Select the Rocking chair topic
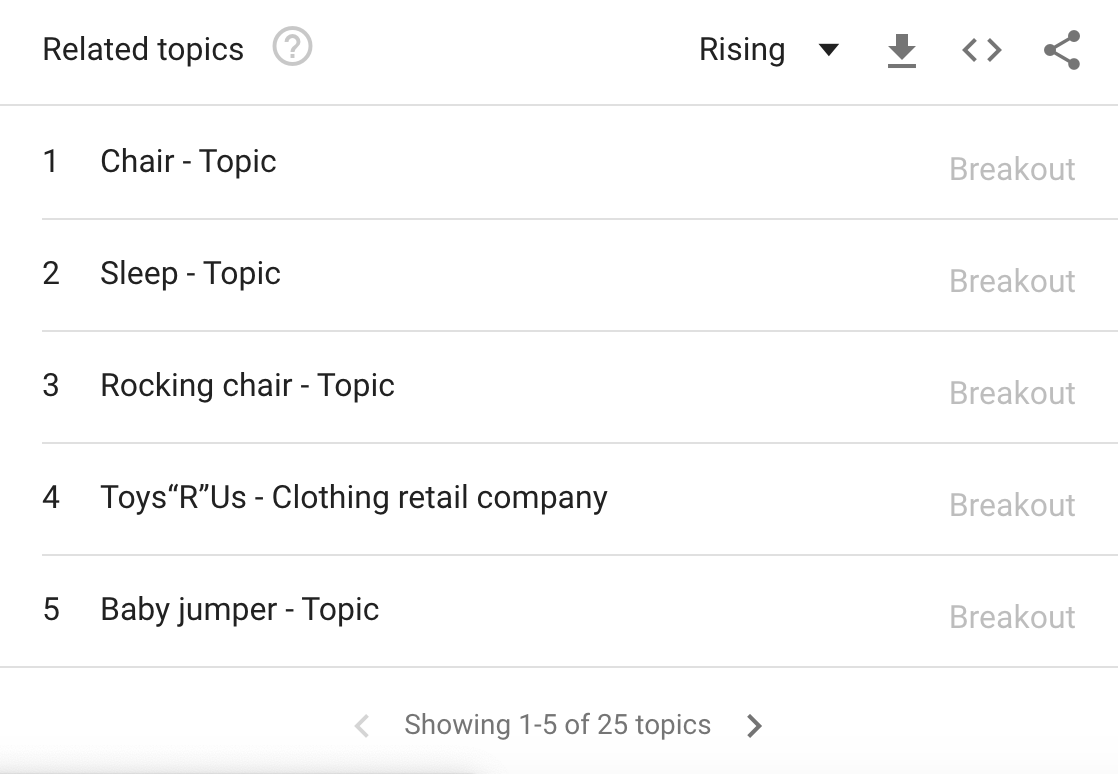This screenshot has width=1118, height=774. pyautogui.click(x=247, y=386)
